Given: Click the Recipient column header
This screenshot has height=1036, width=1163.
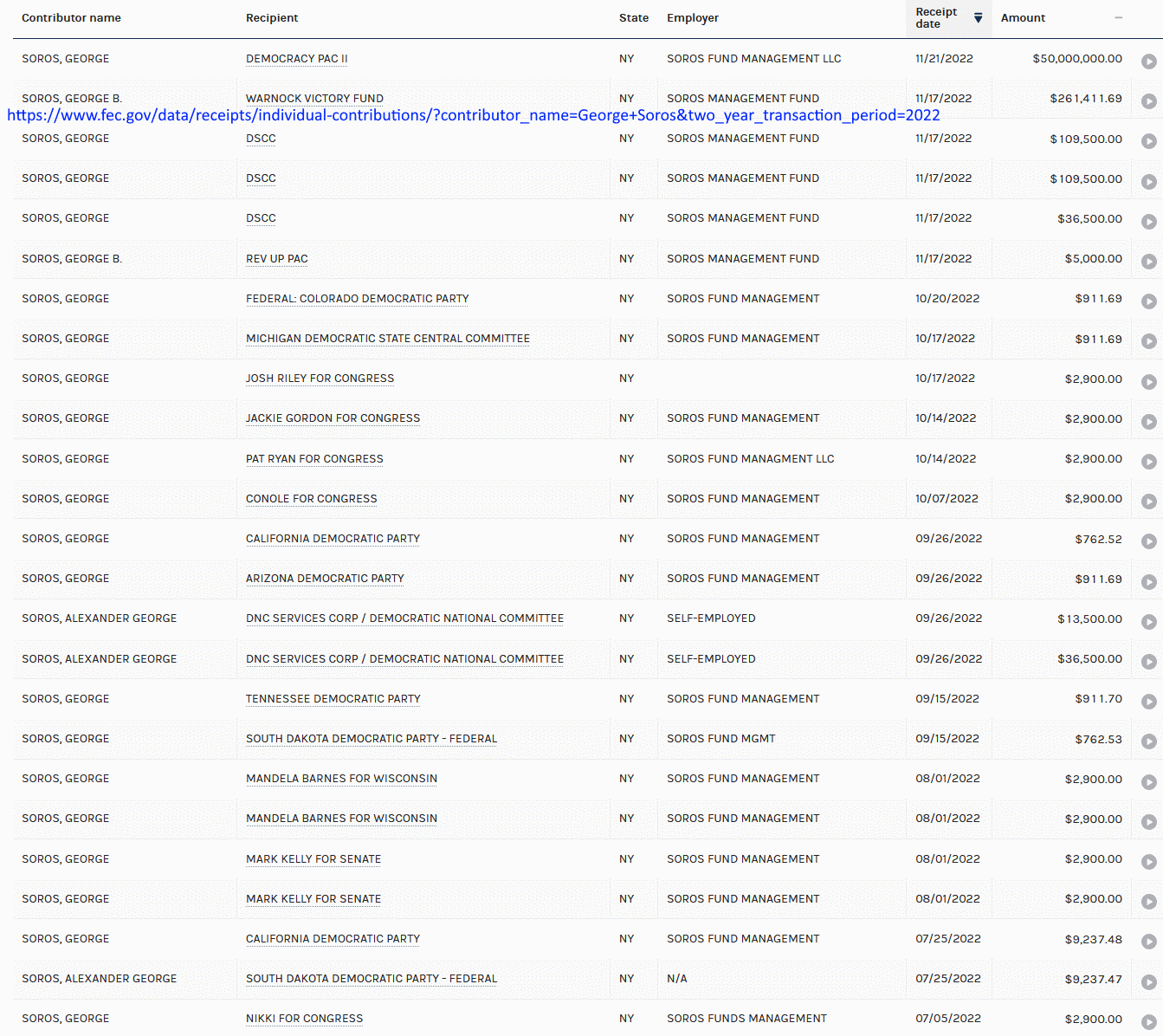Looking at the screenshot, I should 272,18.
